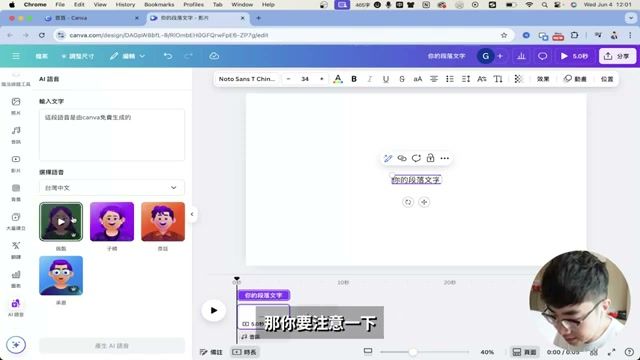Screen dimensions: 640x360
Task: Open the 動畫 animation panel
Action: coord(576,79)
